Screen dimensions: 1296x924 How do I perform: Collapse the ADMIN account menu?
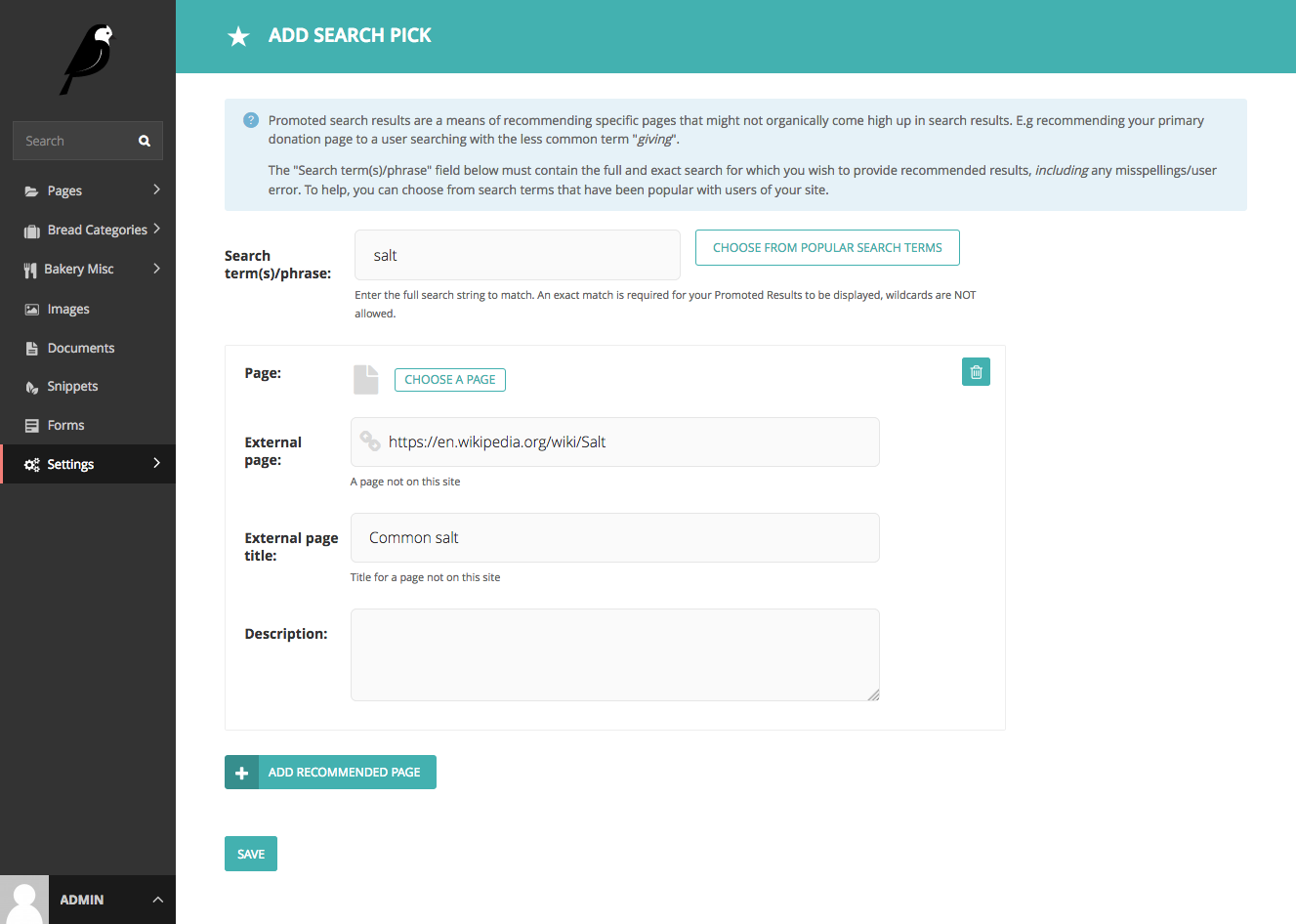(157, 900)
